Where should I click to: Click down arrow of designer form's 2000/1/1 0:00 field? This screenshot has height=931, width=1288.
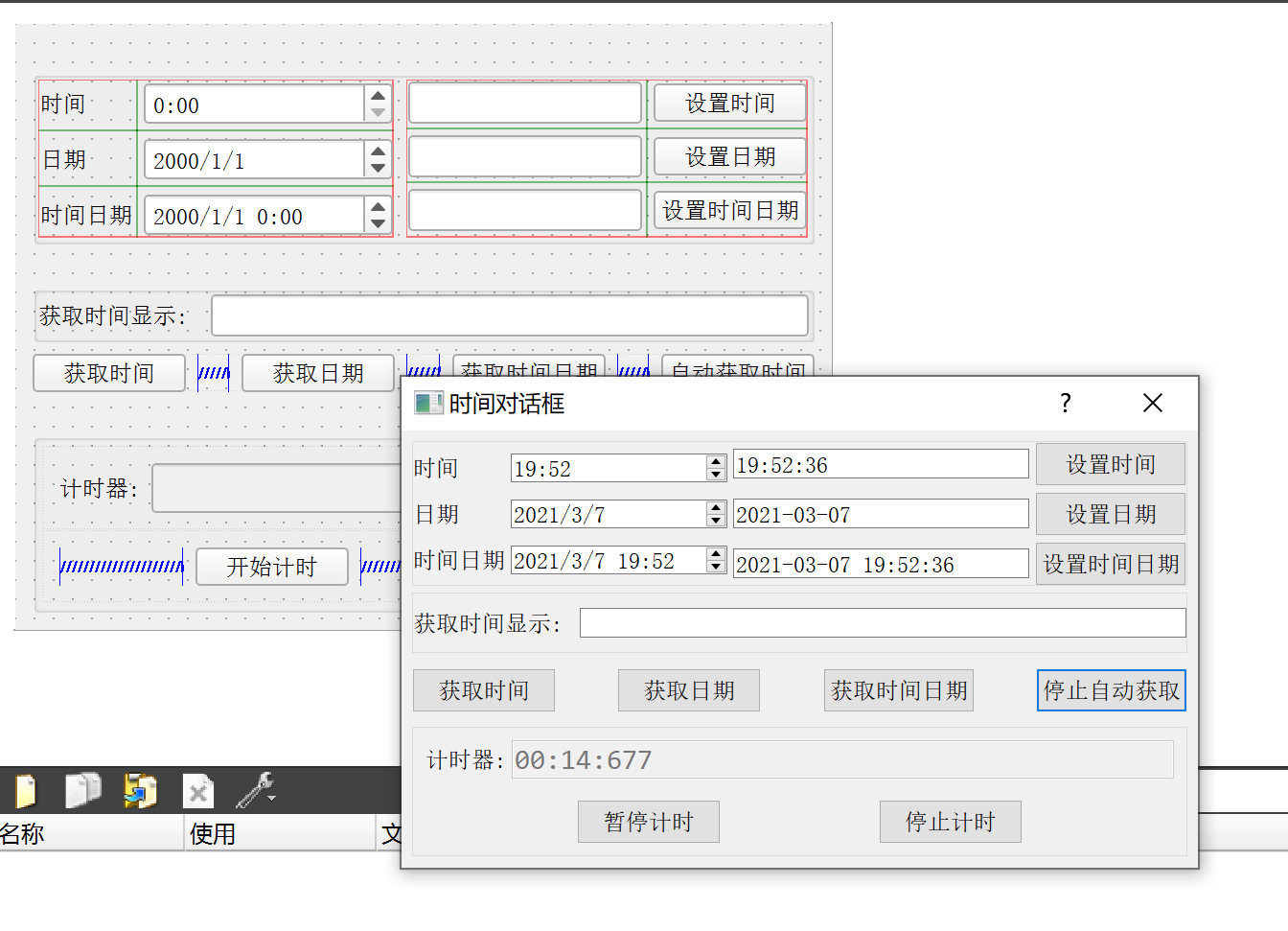point(378,224)
